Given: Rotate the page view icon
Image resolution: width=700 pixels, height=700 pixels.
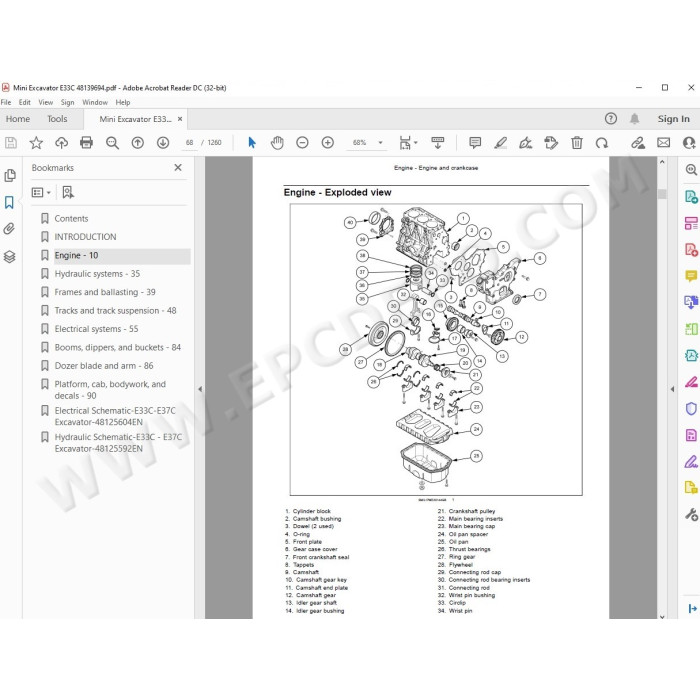Looking at the screenshot, I should 602,143.
